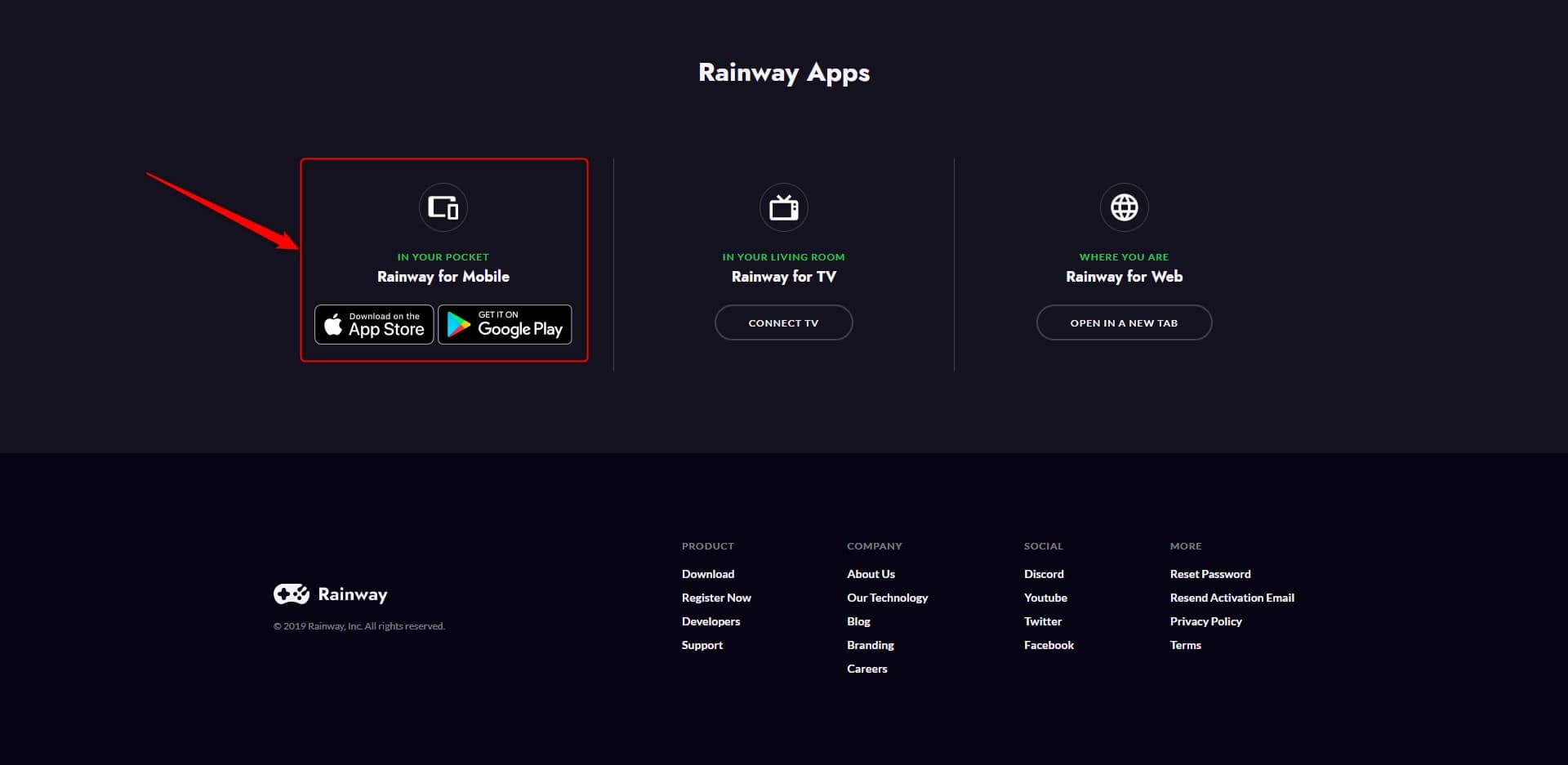Click the mobile devices icon
The image size is (1568, 765).
point(443,207)
